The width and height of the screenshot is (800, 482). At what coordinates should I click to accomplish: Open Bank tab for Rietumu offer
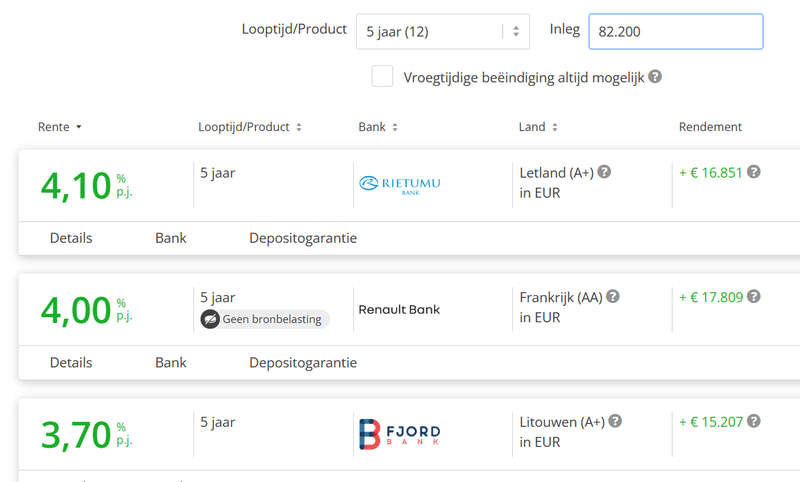(x=171, y=238)
